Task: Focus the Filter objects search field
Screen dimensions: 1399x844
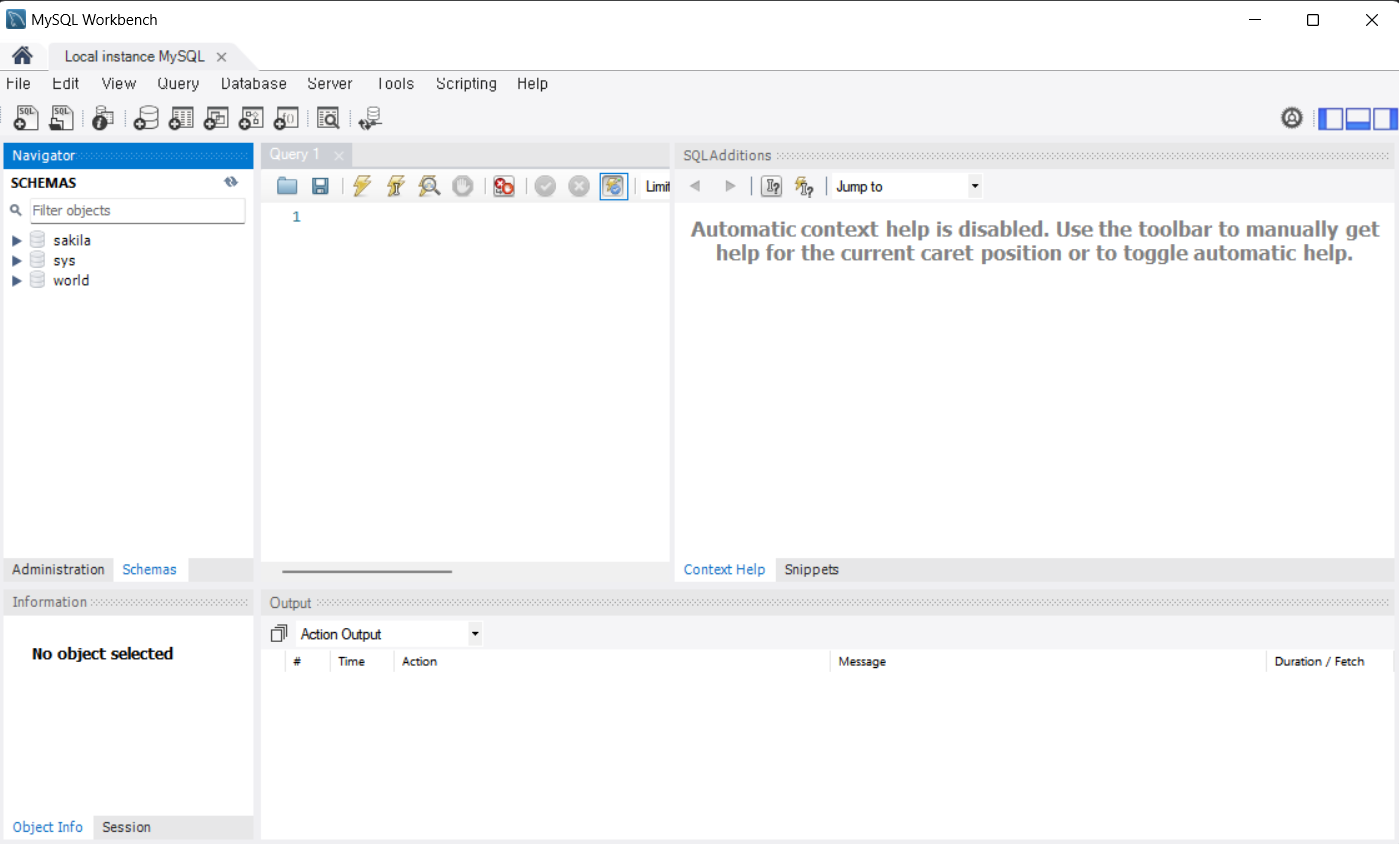Action: pyautogui.click(x=137, y=210)
